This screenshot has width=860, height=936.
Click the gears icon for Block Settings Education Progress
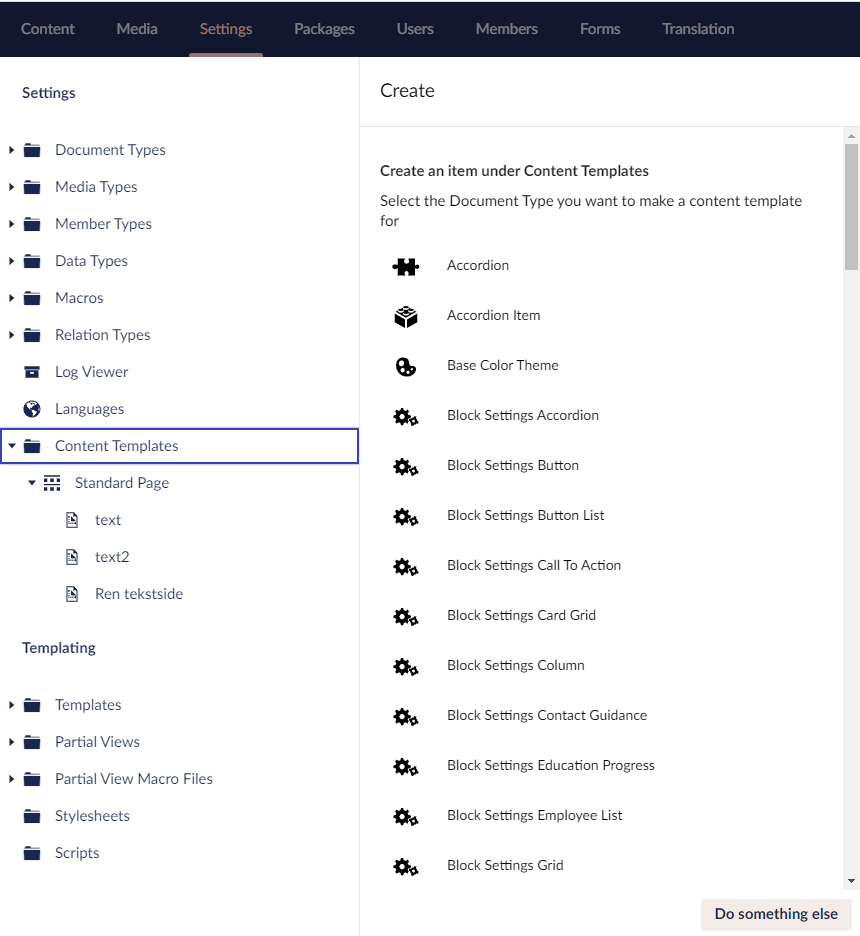406,766
